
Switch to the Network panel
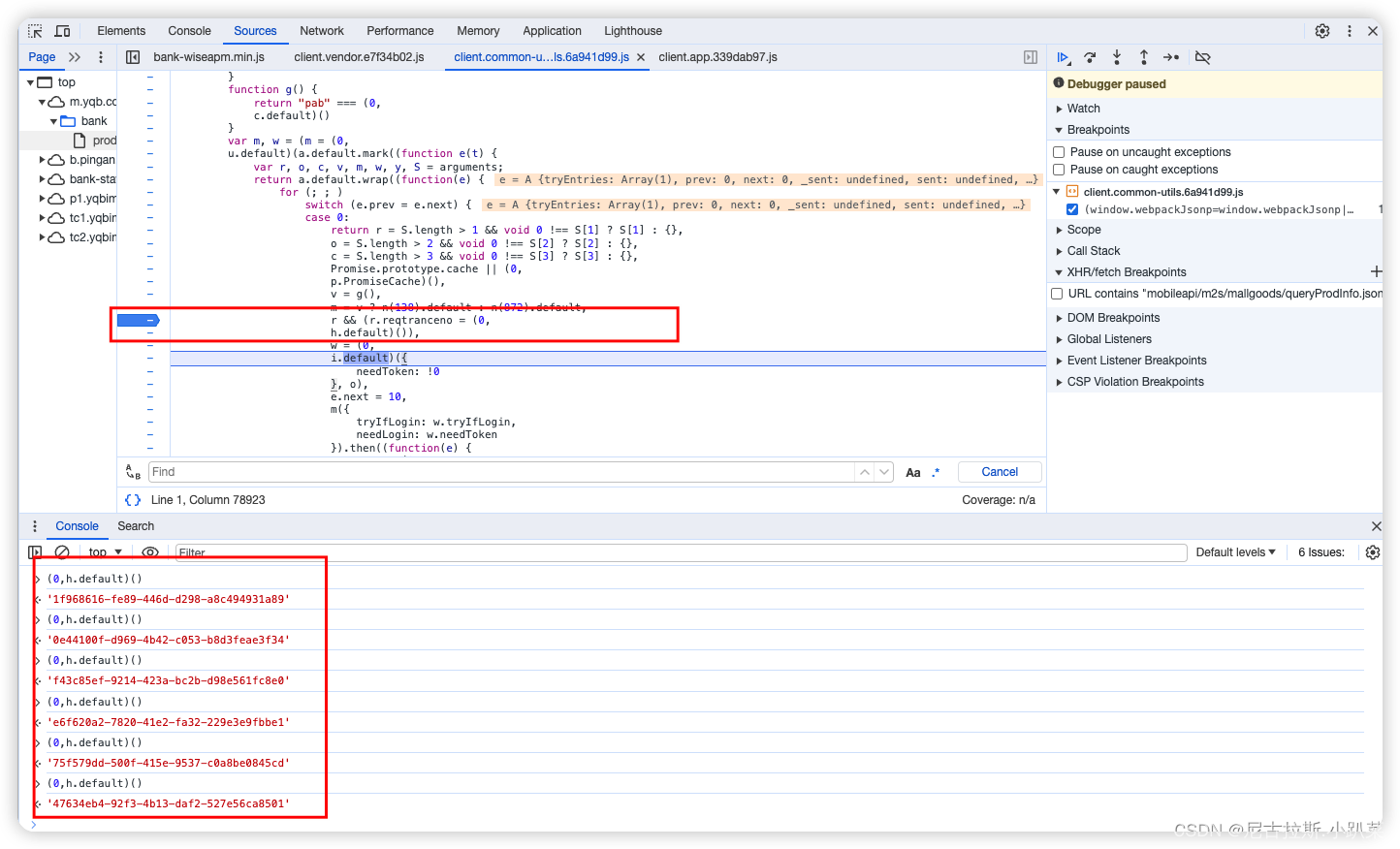tap(322, 30)
